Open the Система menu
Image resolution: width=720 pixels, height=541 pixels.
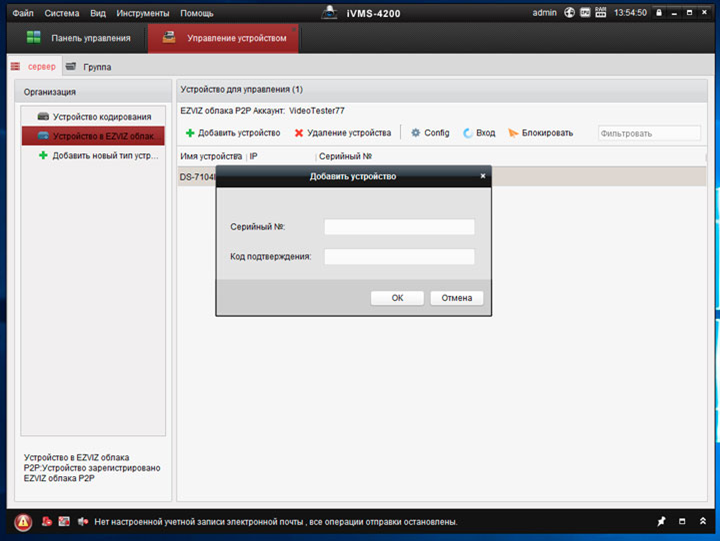coord(62,13)
